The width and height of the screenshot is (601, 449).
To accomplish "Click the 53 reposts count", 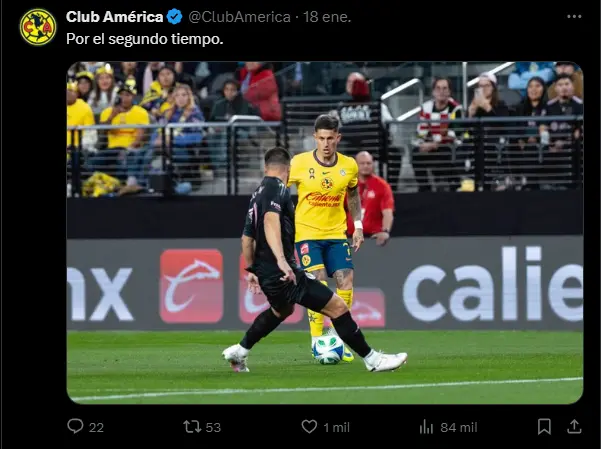I will pos(213,427).
